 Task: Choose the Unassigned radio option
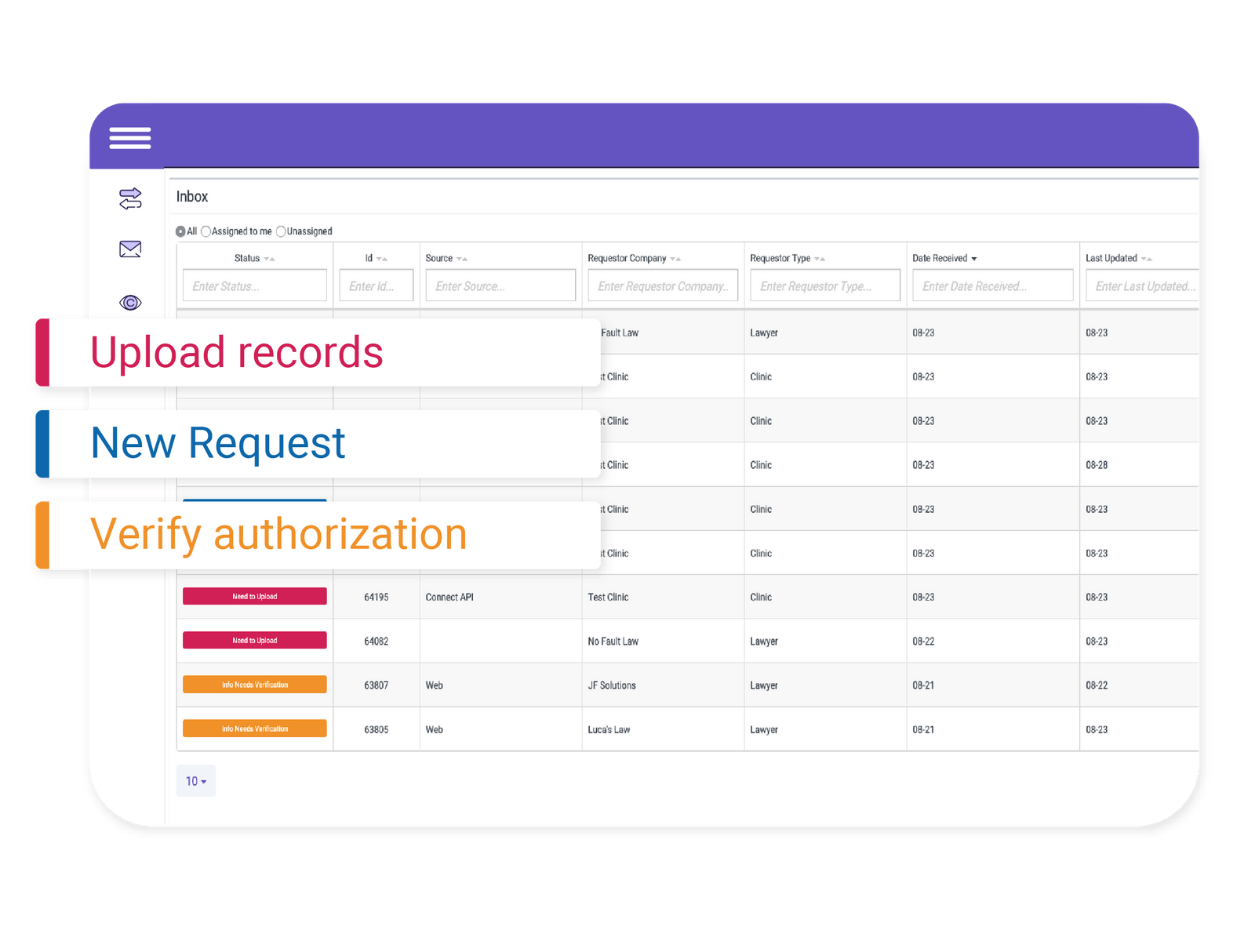(x=281, y=231)
